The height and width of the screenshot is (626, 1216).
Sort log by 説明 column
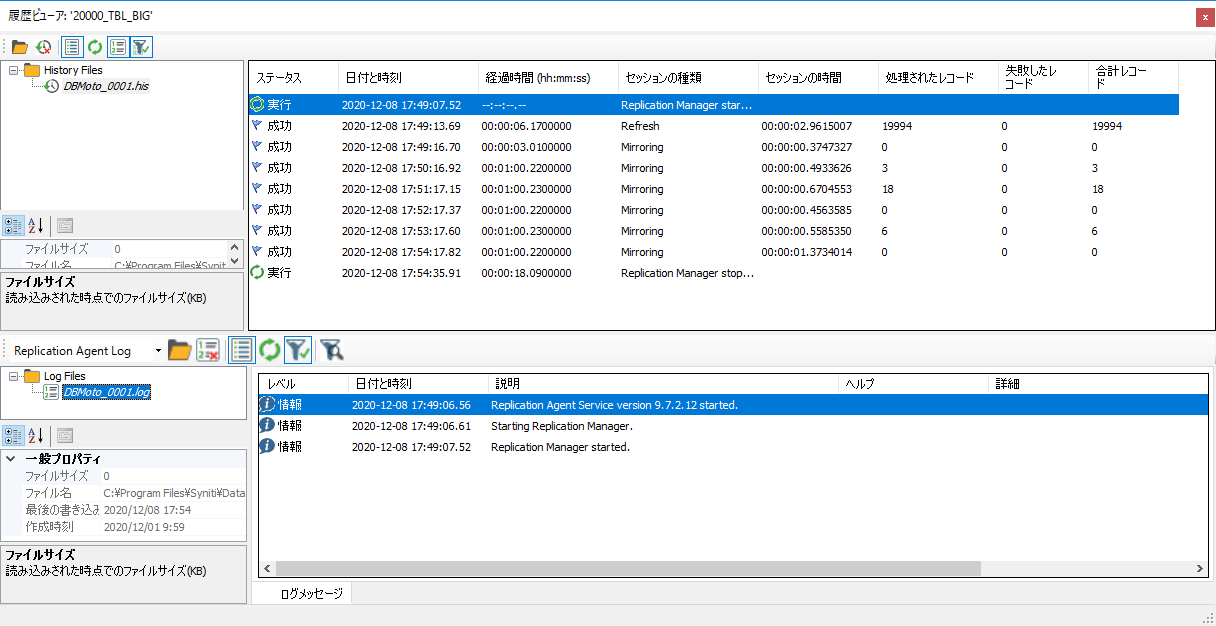coord(663,384)
